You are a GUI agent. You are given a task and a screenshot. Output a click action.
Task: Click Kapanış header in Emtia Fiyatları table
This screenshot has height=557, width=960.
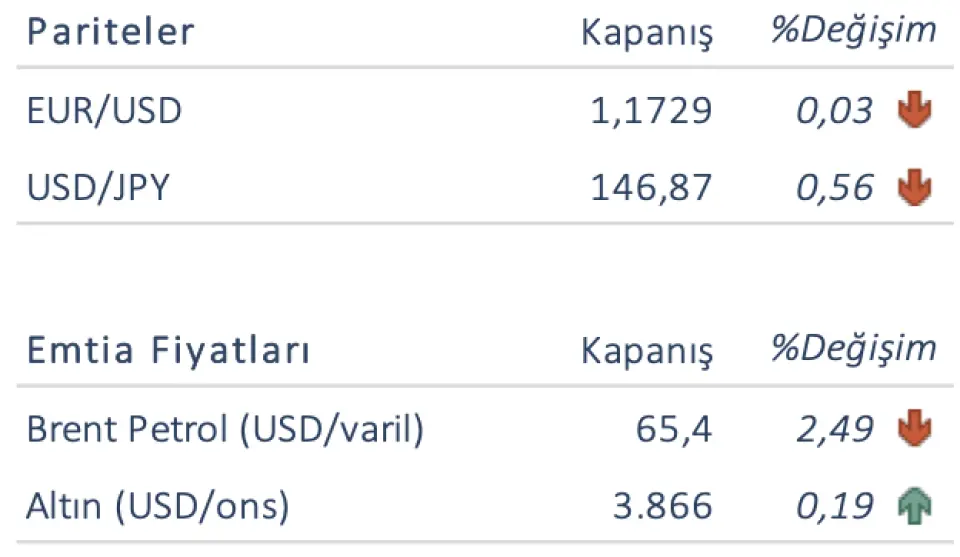point(647,352)
